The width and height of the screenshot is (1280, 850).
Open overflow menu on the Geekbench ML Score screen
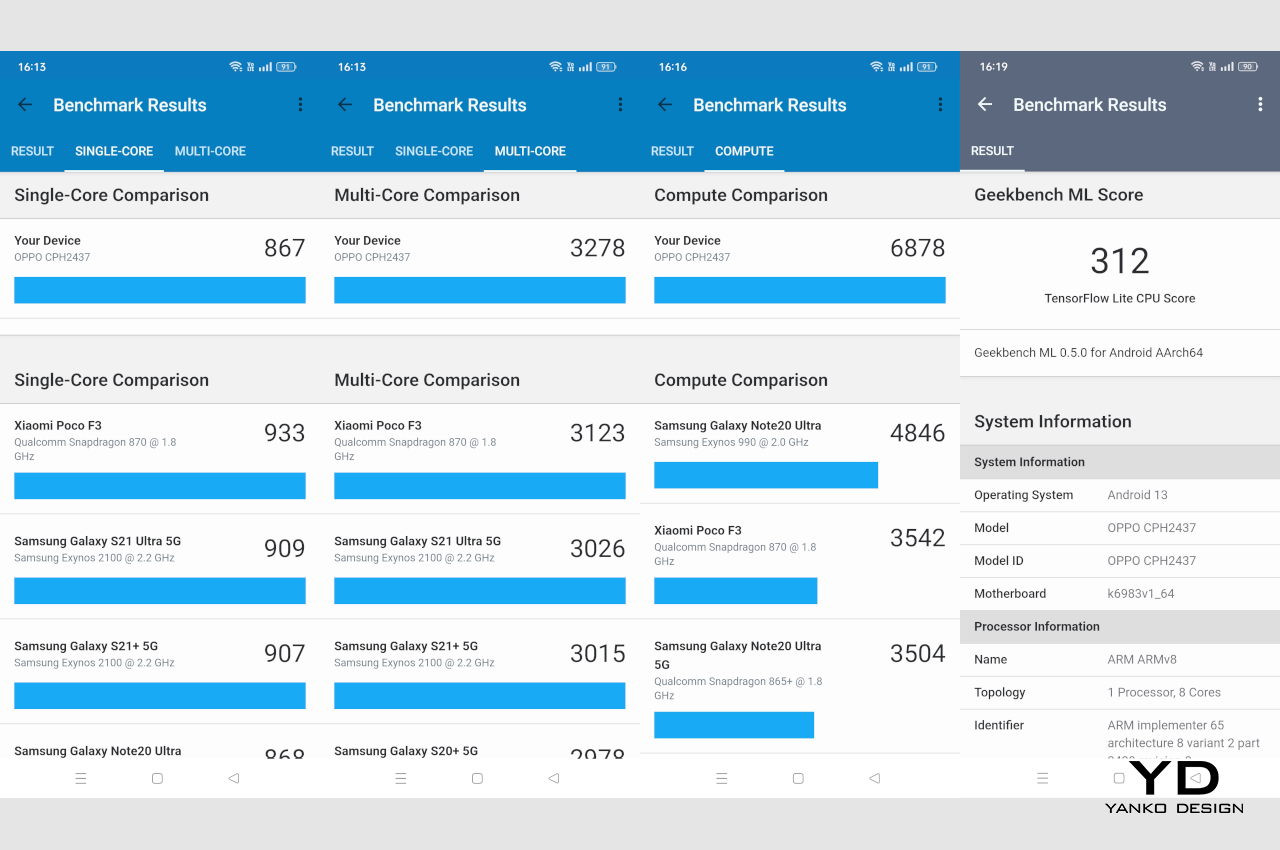click(x=1260, y=105)
